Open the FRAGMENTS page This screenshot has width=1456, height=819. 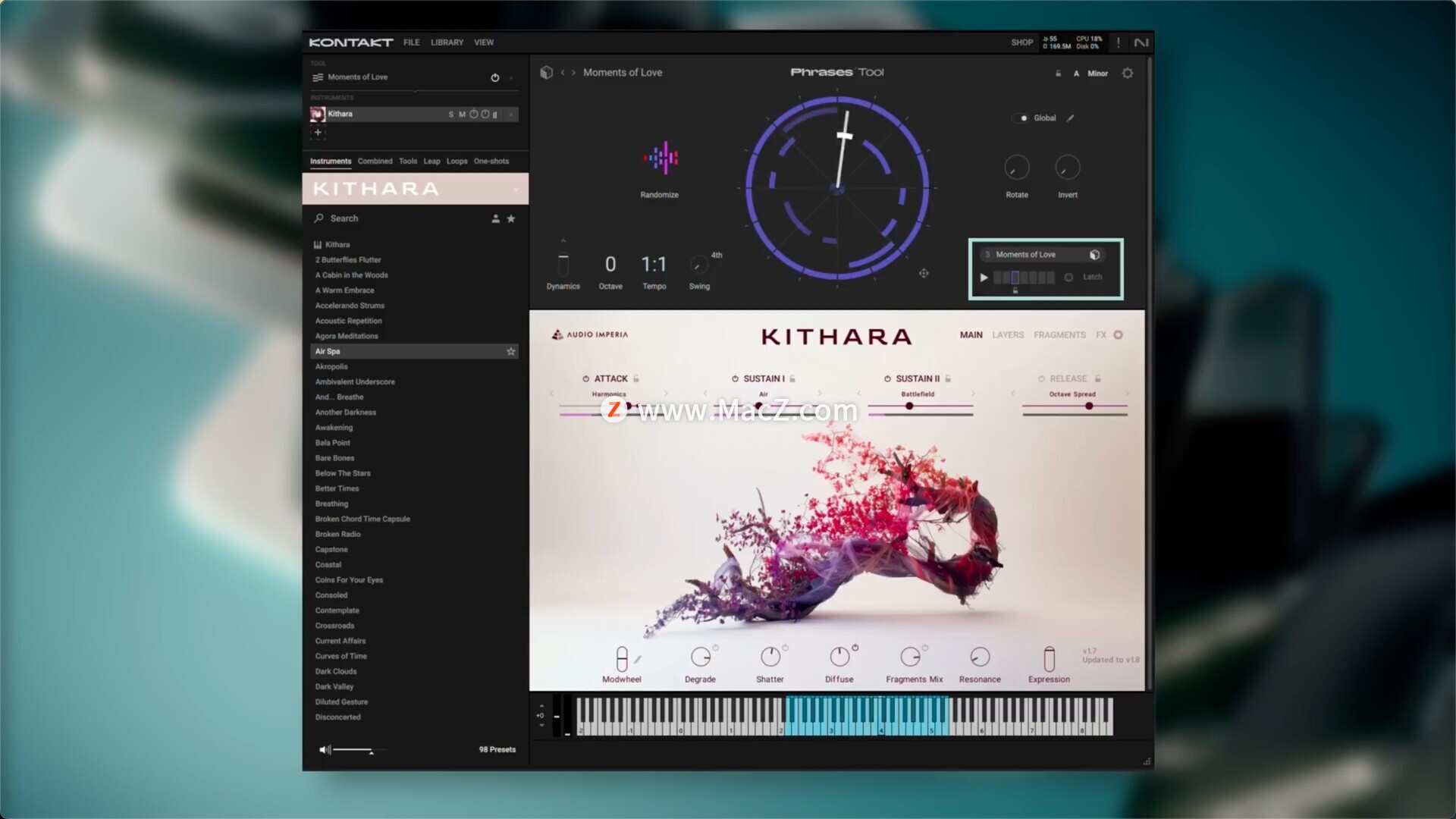1059,334
